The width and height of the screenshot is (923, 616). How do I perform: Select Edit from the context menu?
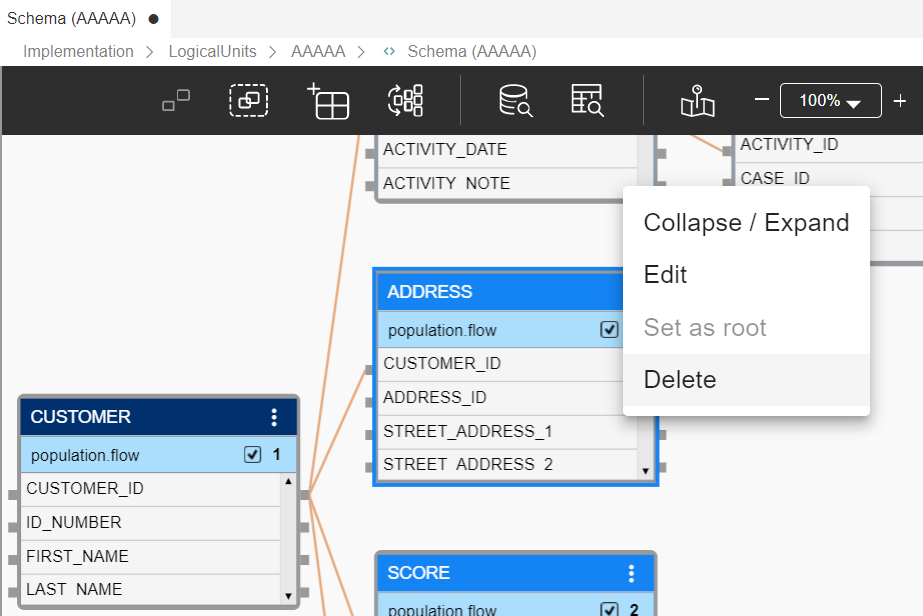[x=666, y=275]
